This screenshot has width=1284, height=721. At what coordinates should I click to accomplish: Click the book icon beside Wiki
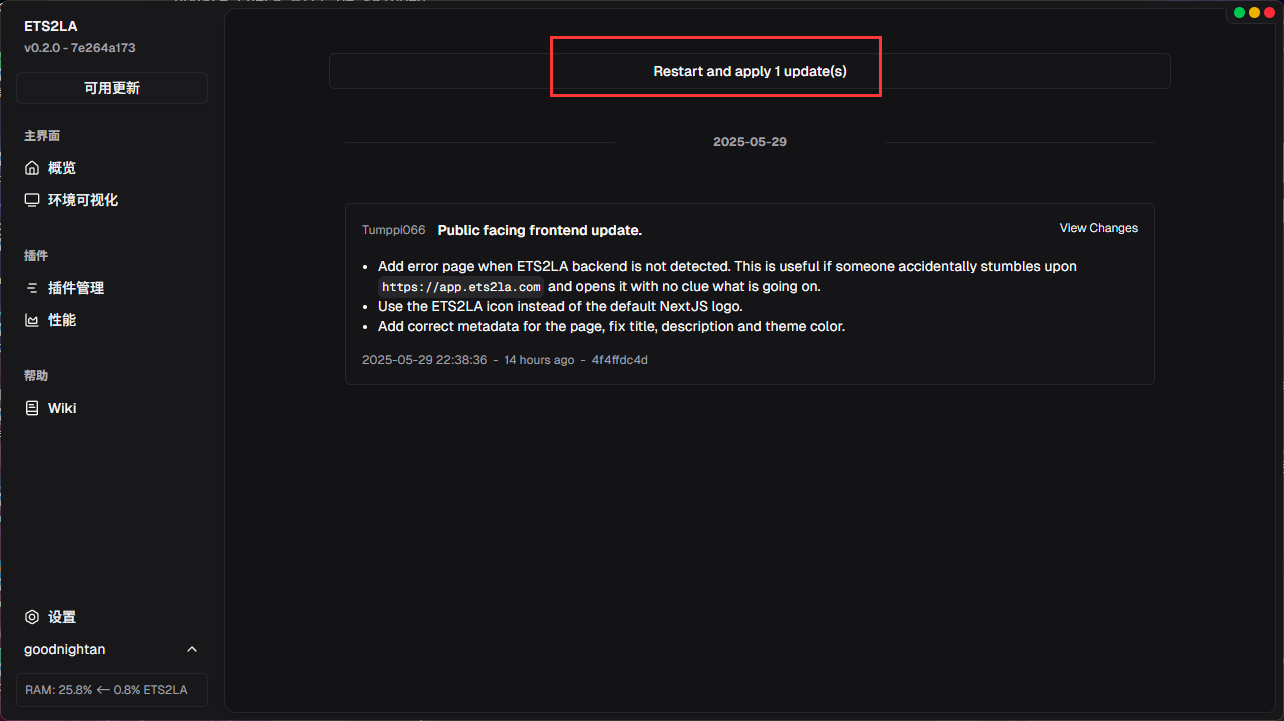(x=32, y=408)
